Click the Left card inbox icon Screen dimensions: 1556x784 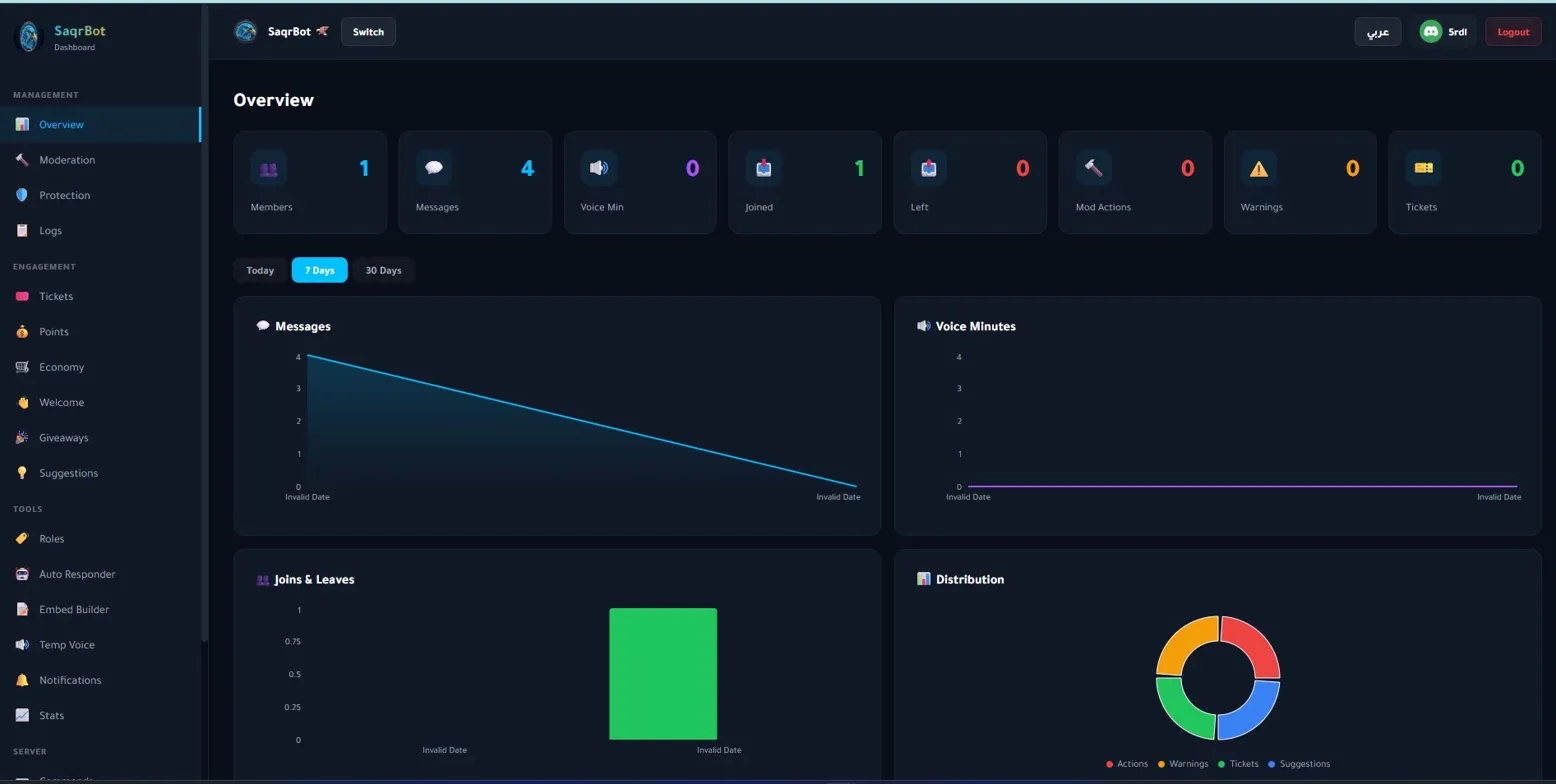click(x=929, y=168)
